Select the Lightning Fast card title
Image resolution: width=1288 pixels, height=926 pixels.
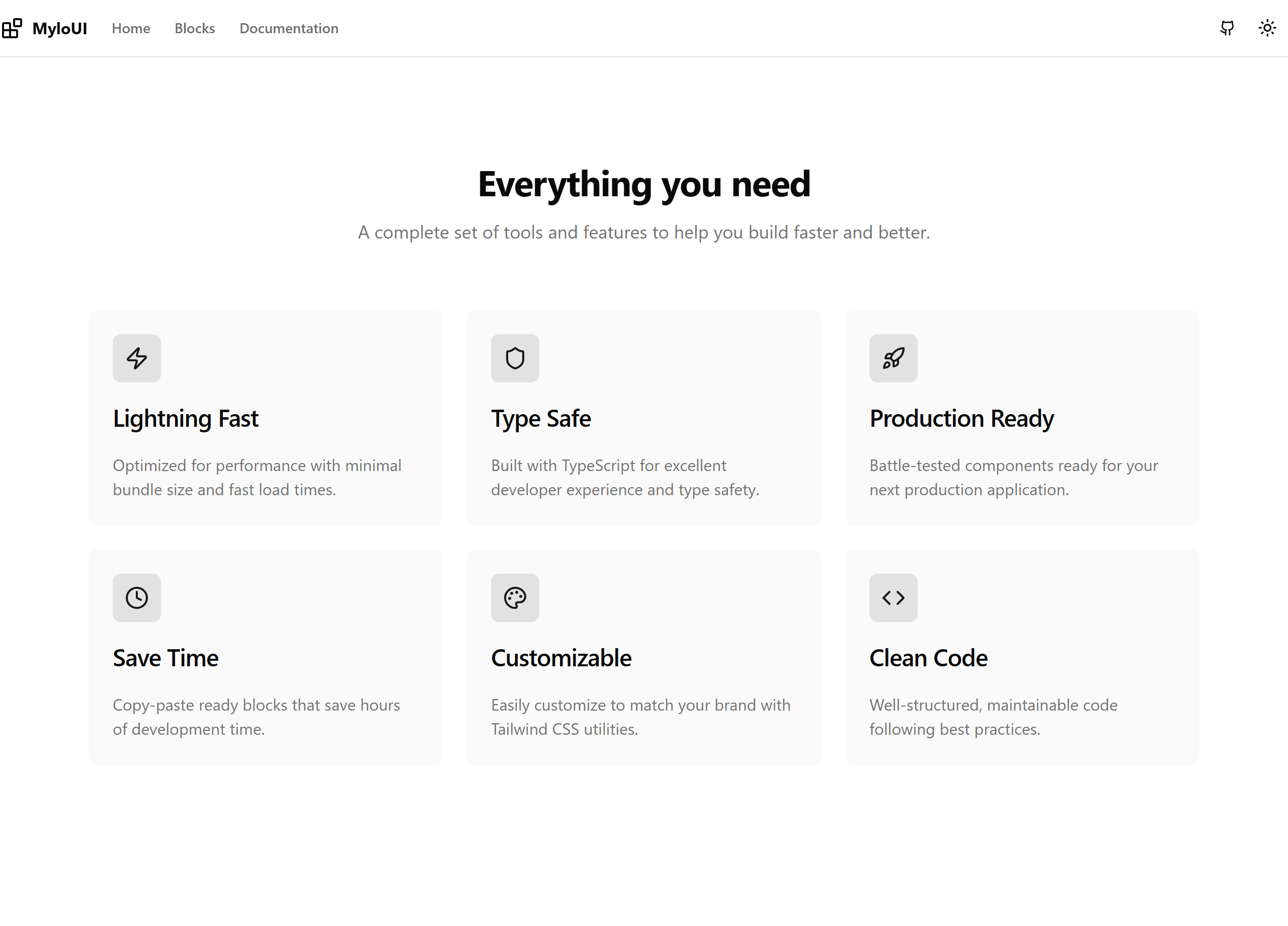(x=186, y=419)
